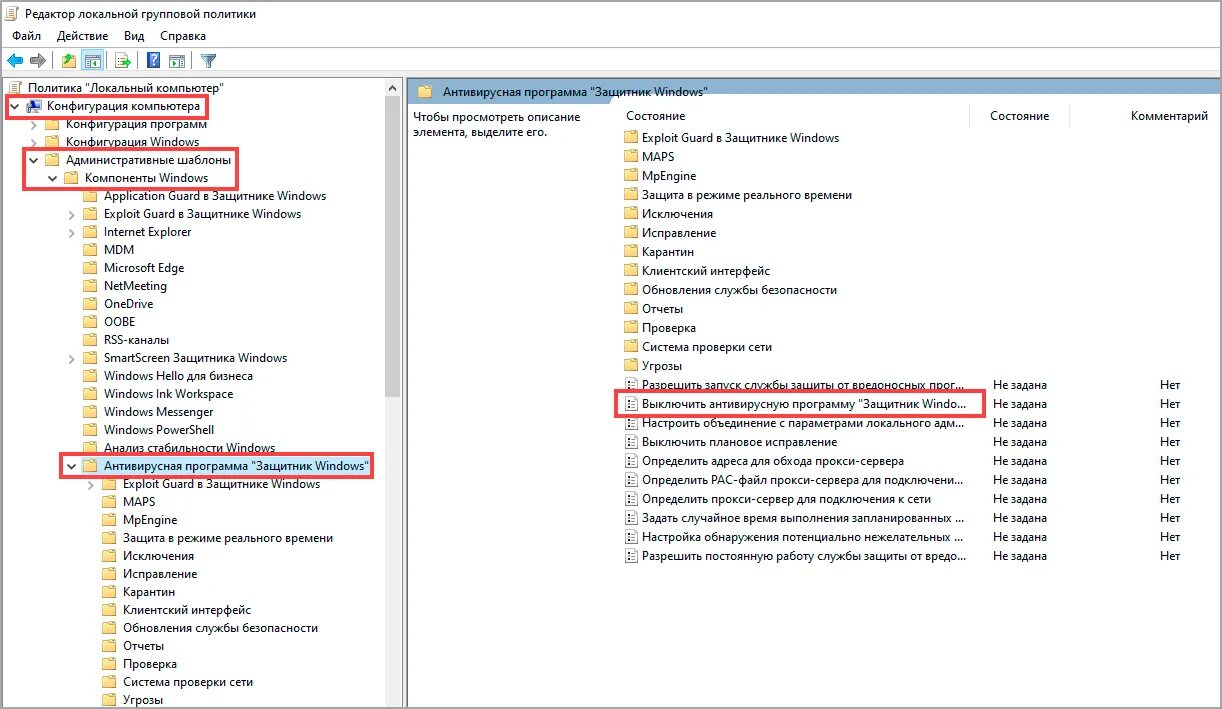Click the Политика "Локальный компьютер" root icon
Image resolution: width=1222 pixels, height=709 pixels.
[x=15, y=88]
